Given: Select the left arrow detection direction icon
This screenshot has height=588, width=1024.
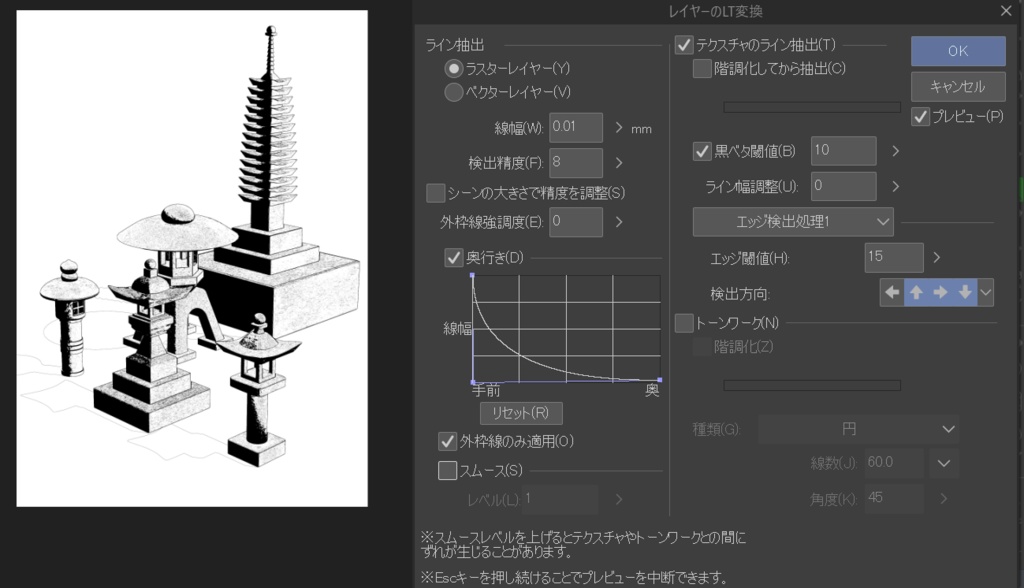Looking at the screenshot, I should (890, 293).
